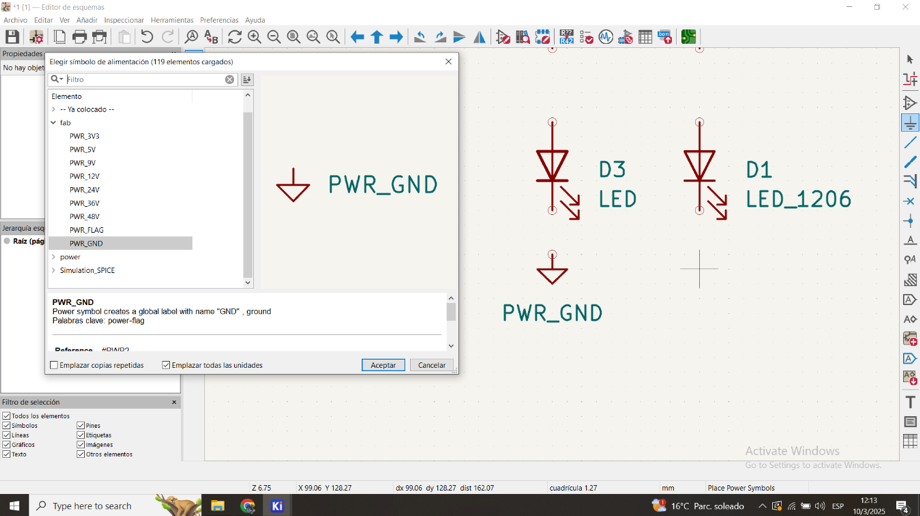Close the Filtro de selección panel
Viewport: 920px width, 516px height.
click(x=174, y=402)
